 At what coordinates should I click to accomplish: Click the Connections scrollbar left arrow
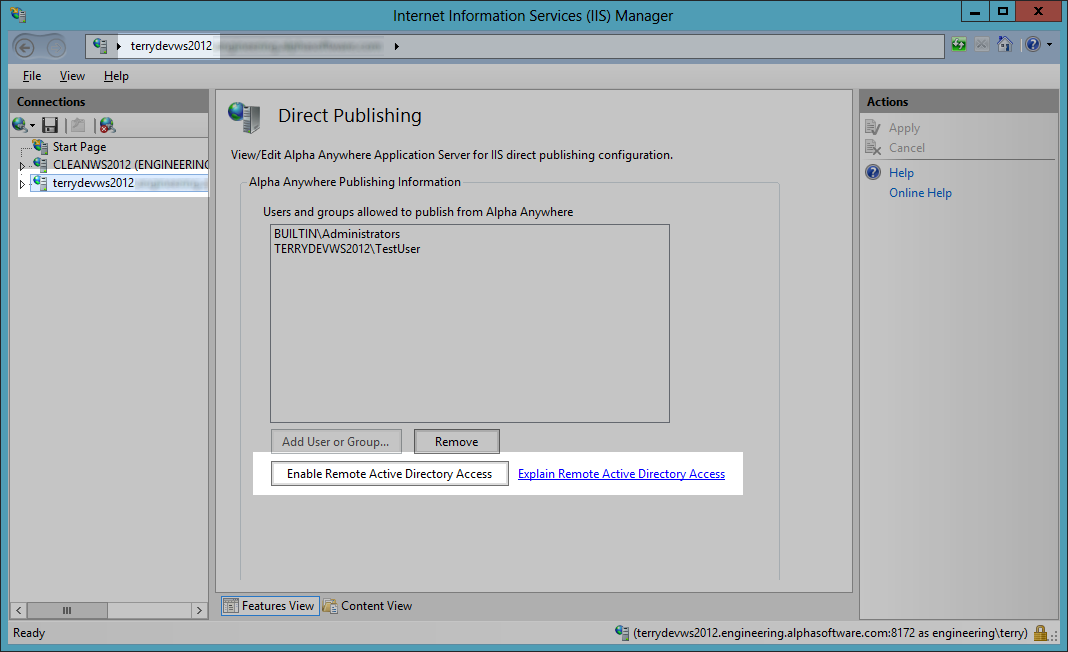coord(19,610)
